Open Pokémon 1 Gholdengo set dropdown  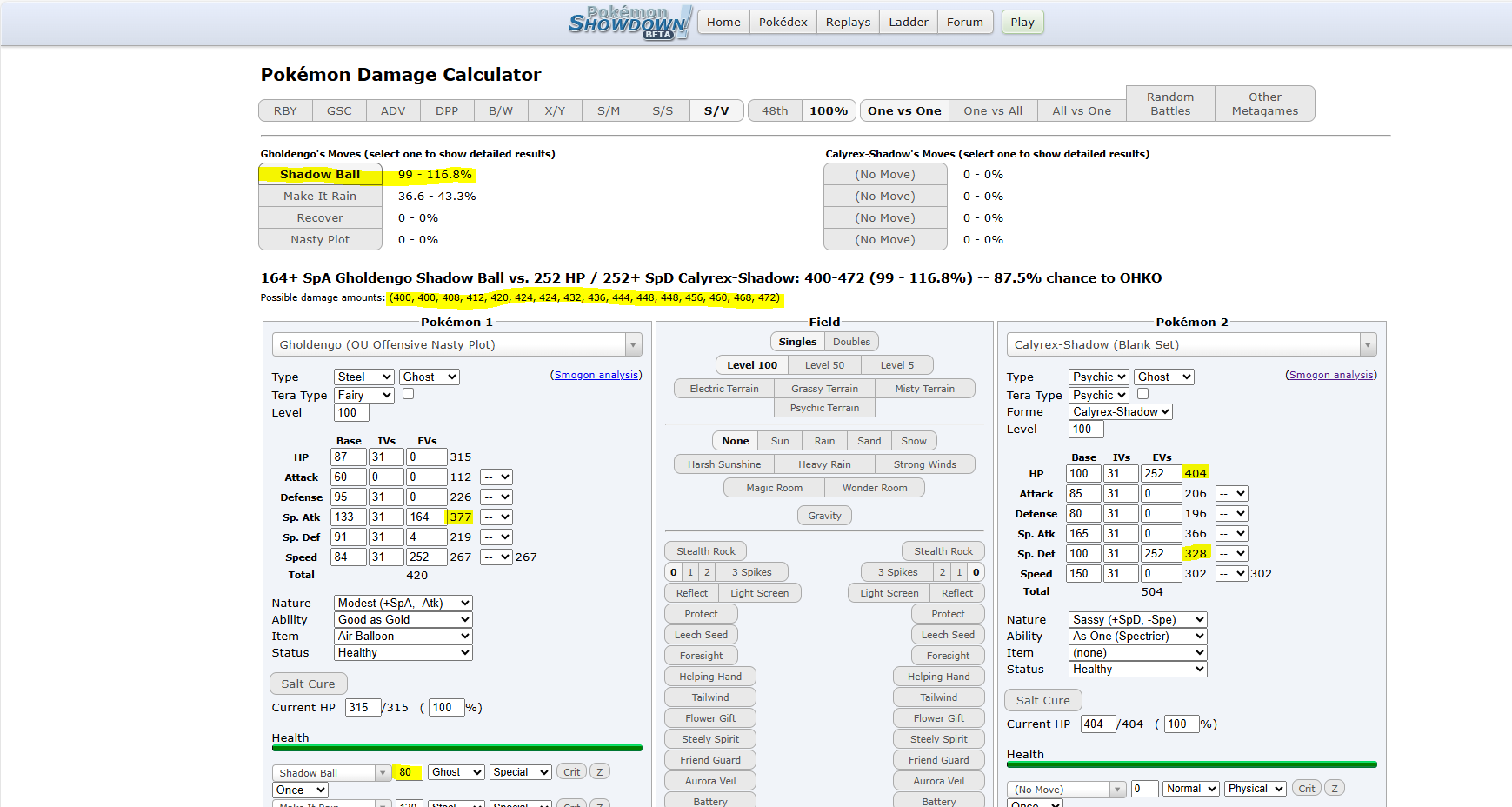point(457,344)
